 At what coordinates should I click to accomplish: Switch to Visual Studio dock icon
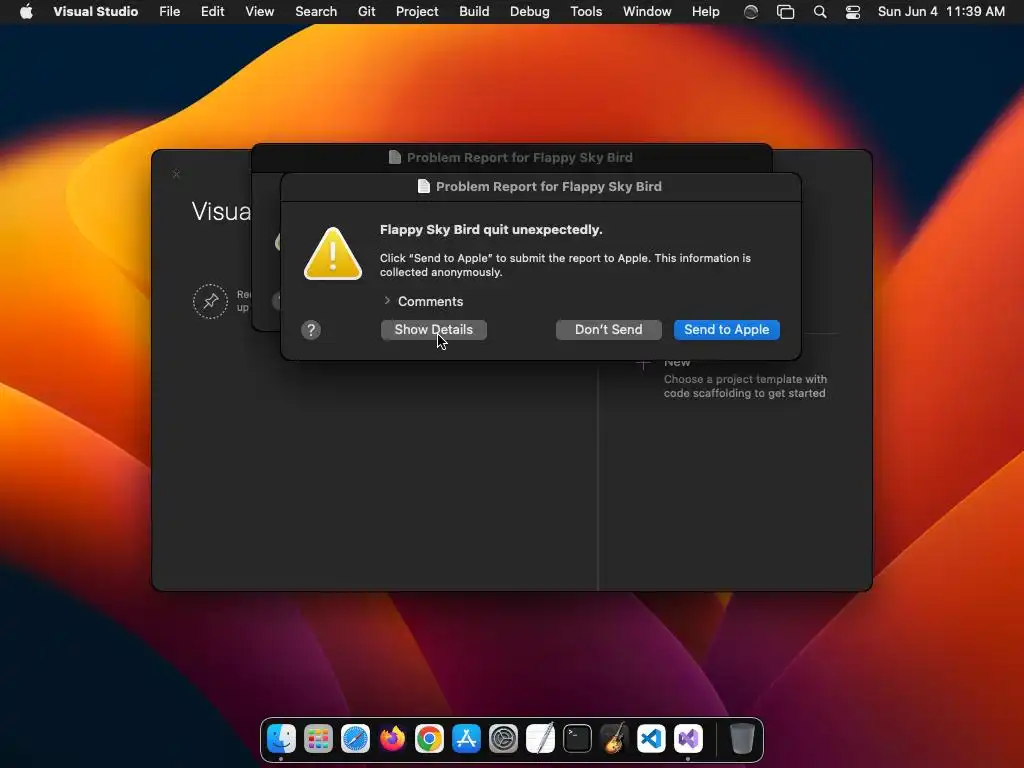tap(688, 739)
